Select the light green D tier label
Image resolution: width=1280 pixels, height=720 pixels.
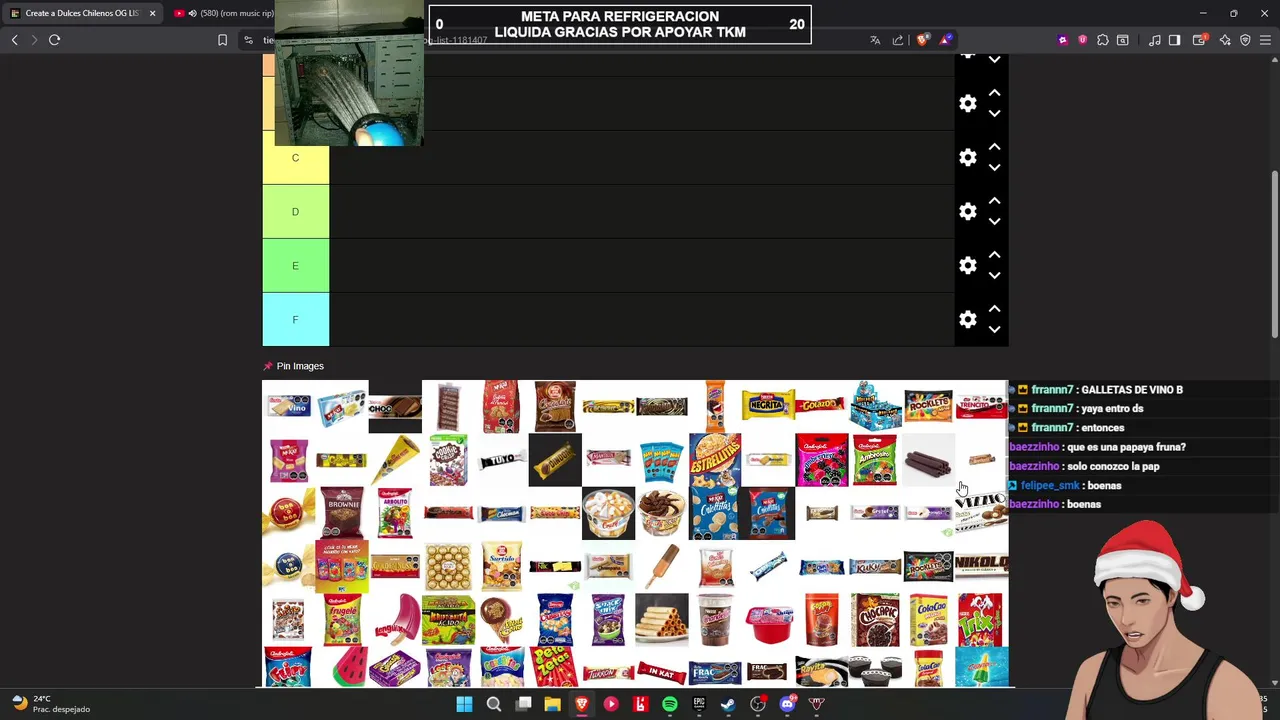[295, 212]
